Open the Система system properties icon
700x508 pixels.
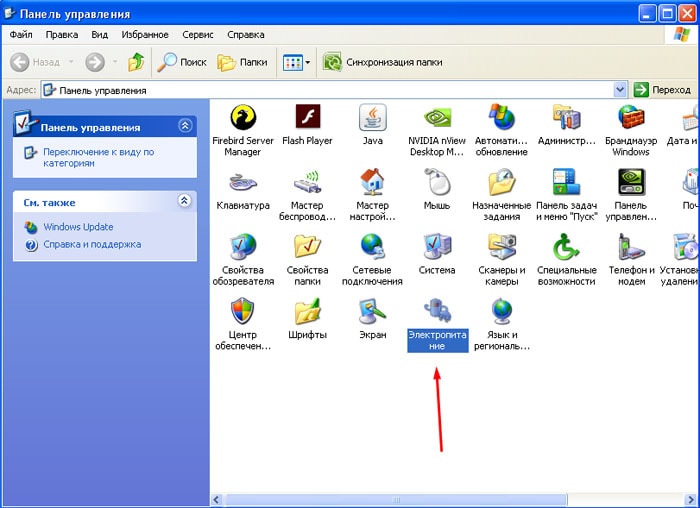(x=437, y=247)
